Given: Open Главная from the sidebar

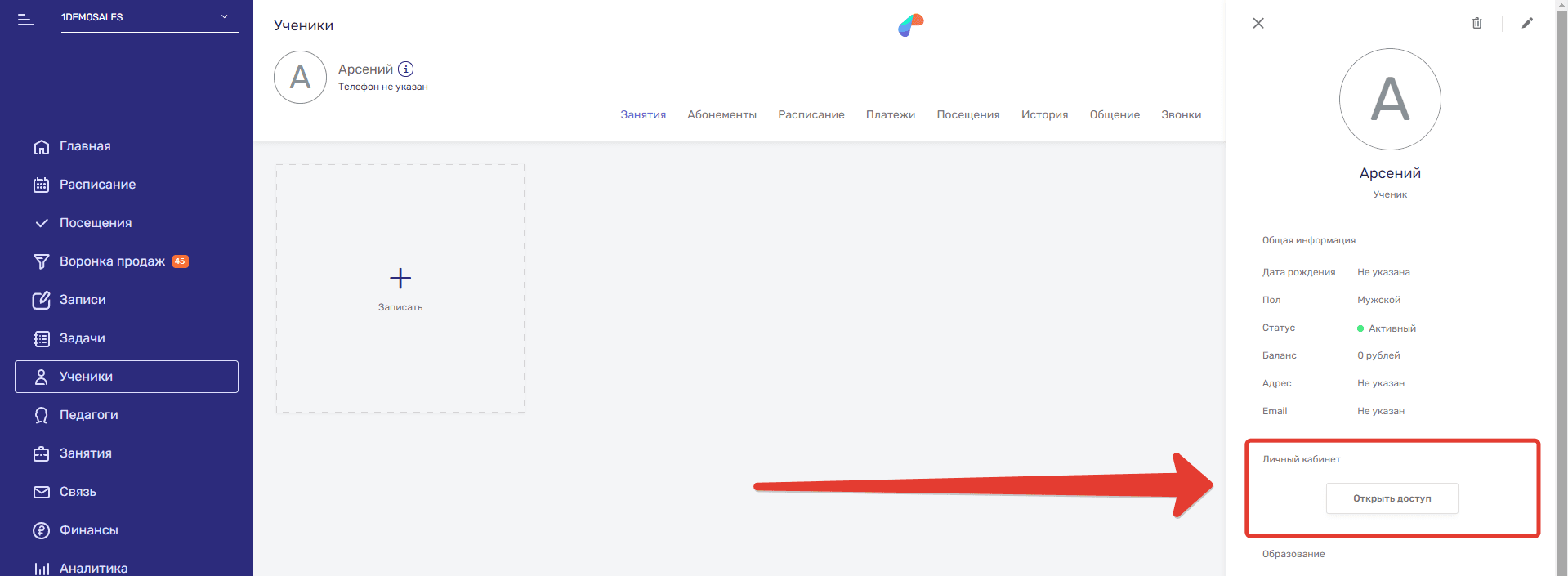Looking at the screenshot, I should click(x=85, y=146).
